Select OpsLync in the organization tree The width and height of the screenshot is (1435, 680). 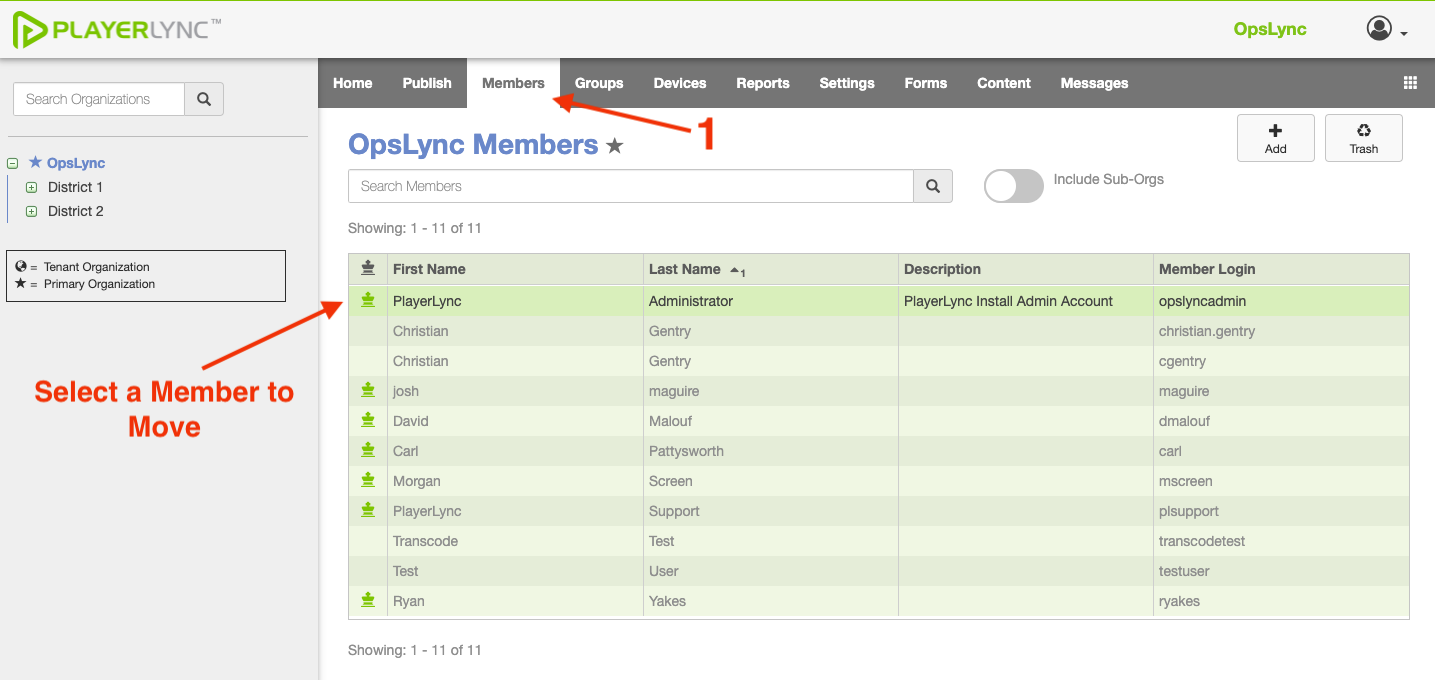pyautogui.click(x=76, y=163)
